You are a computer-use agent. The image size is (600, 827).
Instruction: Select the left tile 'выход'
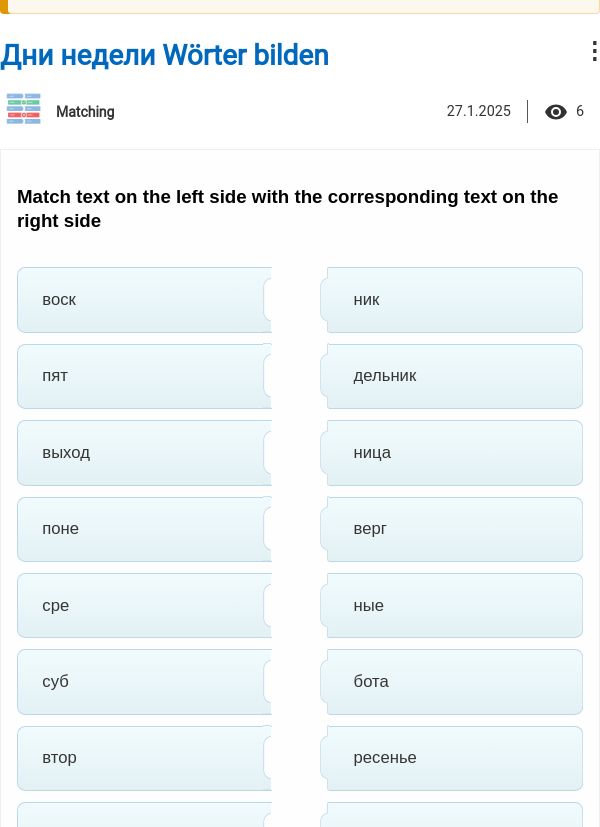(144, 453)
